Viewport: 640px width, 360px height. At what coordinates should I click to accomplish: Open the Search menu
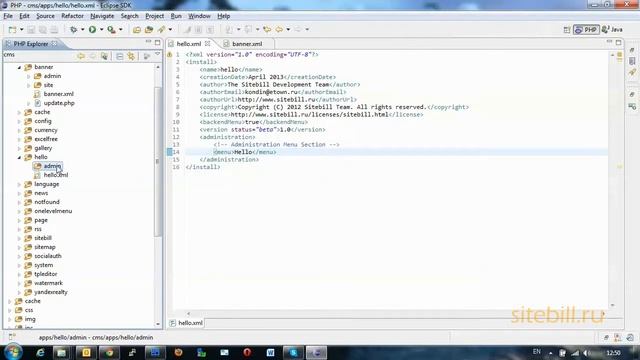(129, 16)
